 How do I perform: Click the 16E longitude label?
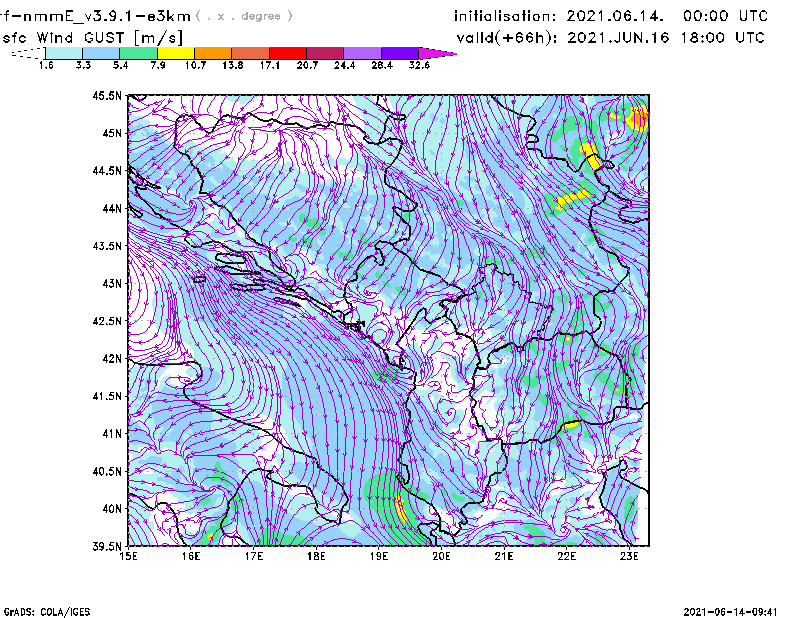pos(191,556)
